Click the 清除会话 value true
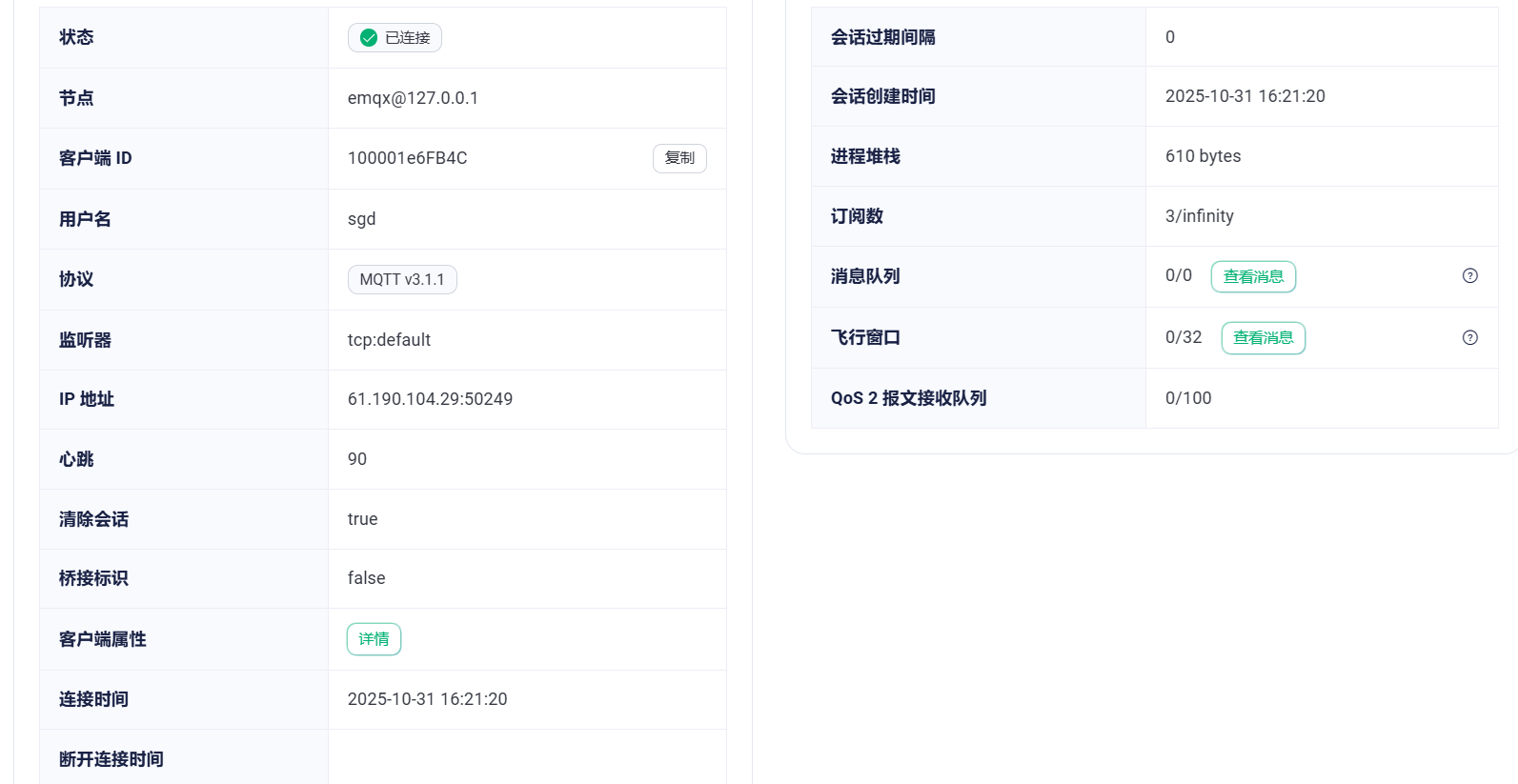The image size is (1518, 784). (362, 519)
